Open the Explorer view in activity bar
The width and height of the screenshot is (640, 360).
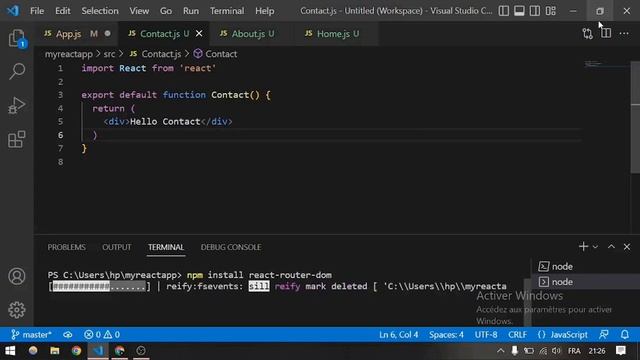17,38
